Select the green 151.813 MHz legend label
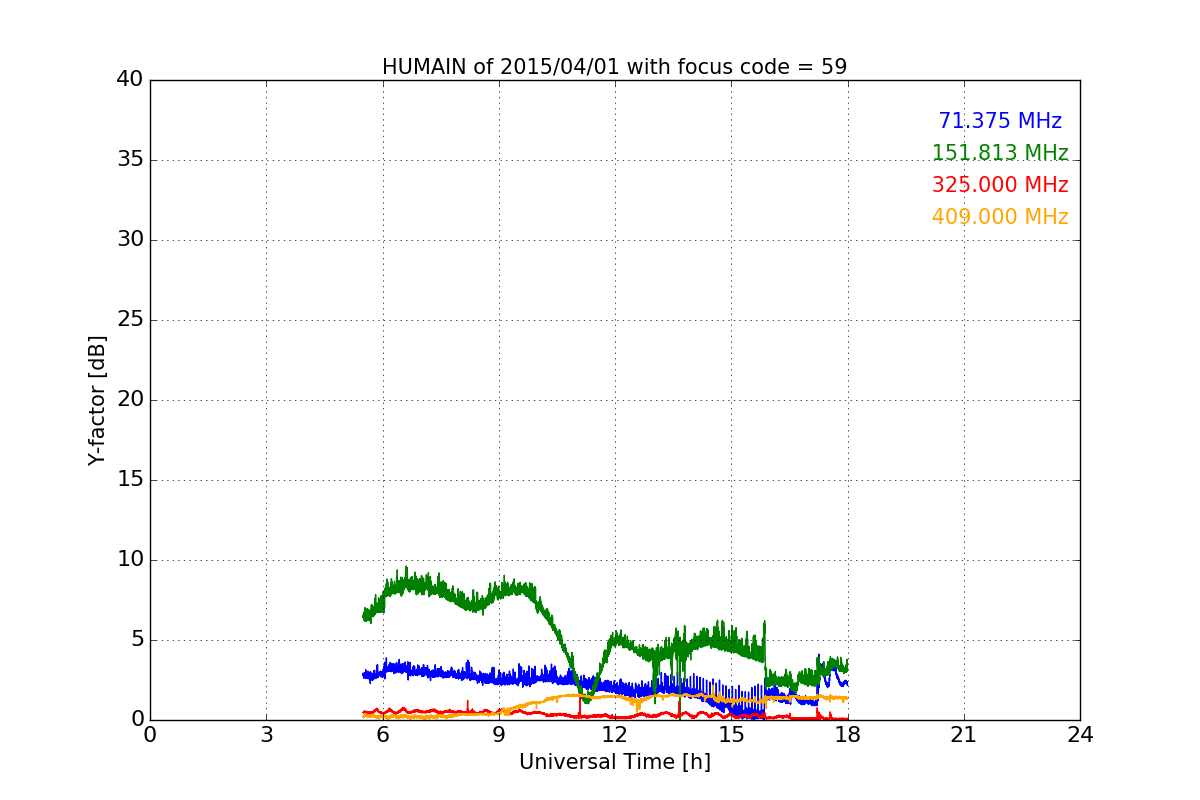This screenshot has height=800, width=1200. pos(1000,153)
